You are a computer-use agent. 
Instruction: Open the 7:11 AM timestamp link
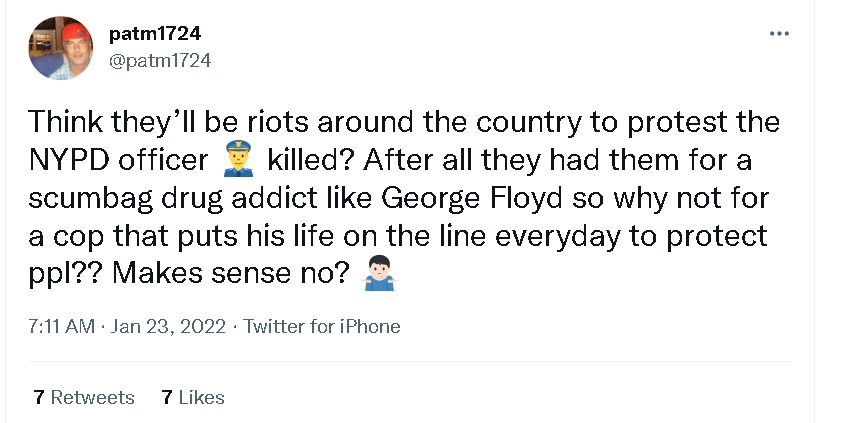point(63,326)
